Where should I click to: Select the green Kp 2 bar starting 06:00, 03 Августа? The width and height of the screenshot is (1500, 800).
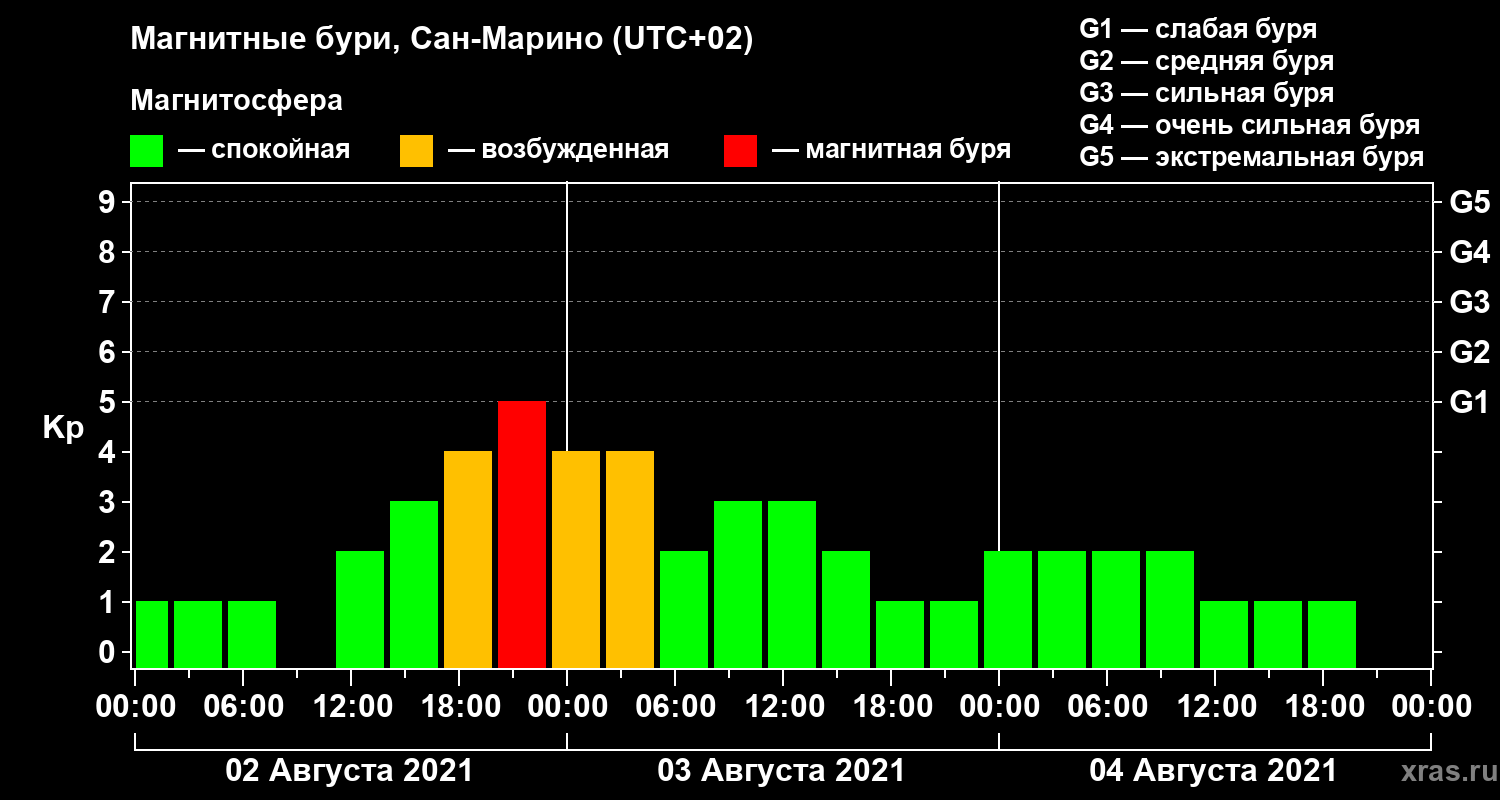click(684, 609)
